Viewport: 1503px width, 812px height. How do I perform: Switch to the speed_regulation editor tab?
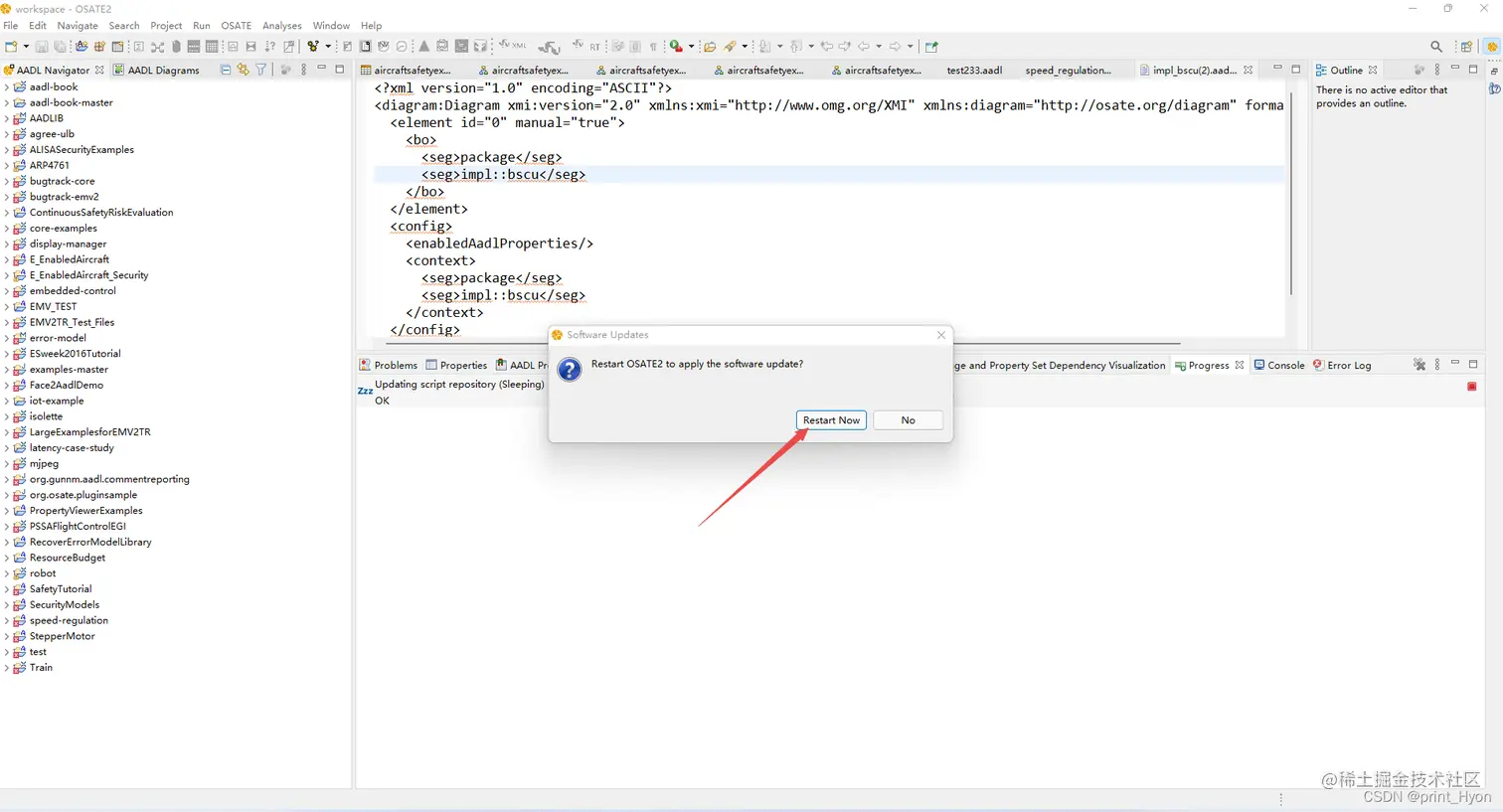point(1069,70)
